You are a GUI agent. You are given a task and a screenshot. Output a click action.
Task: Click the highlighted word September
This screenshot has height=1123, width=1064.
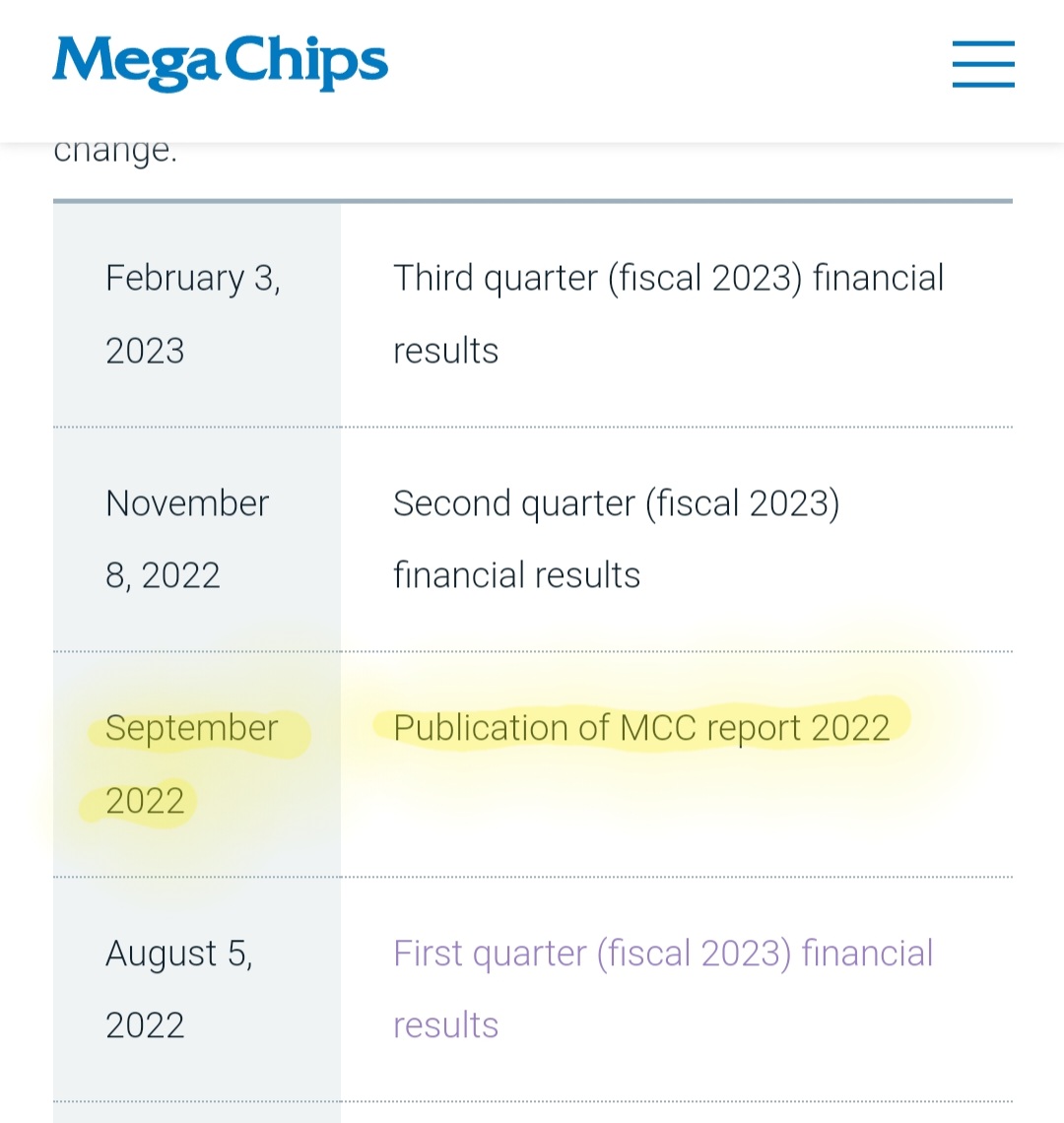[x=192, y=728]
